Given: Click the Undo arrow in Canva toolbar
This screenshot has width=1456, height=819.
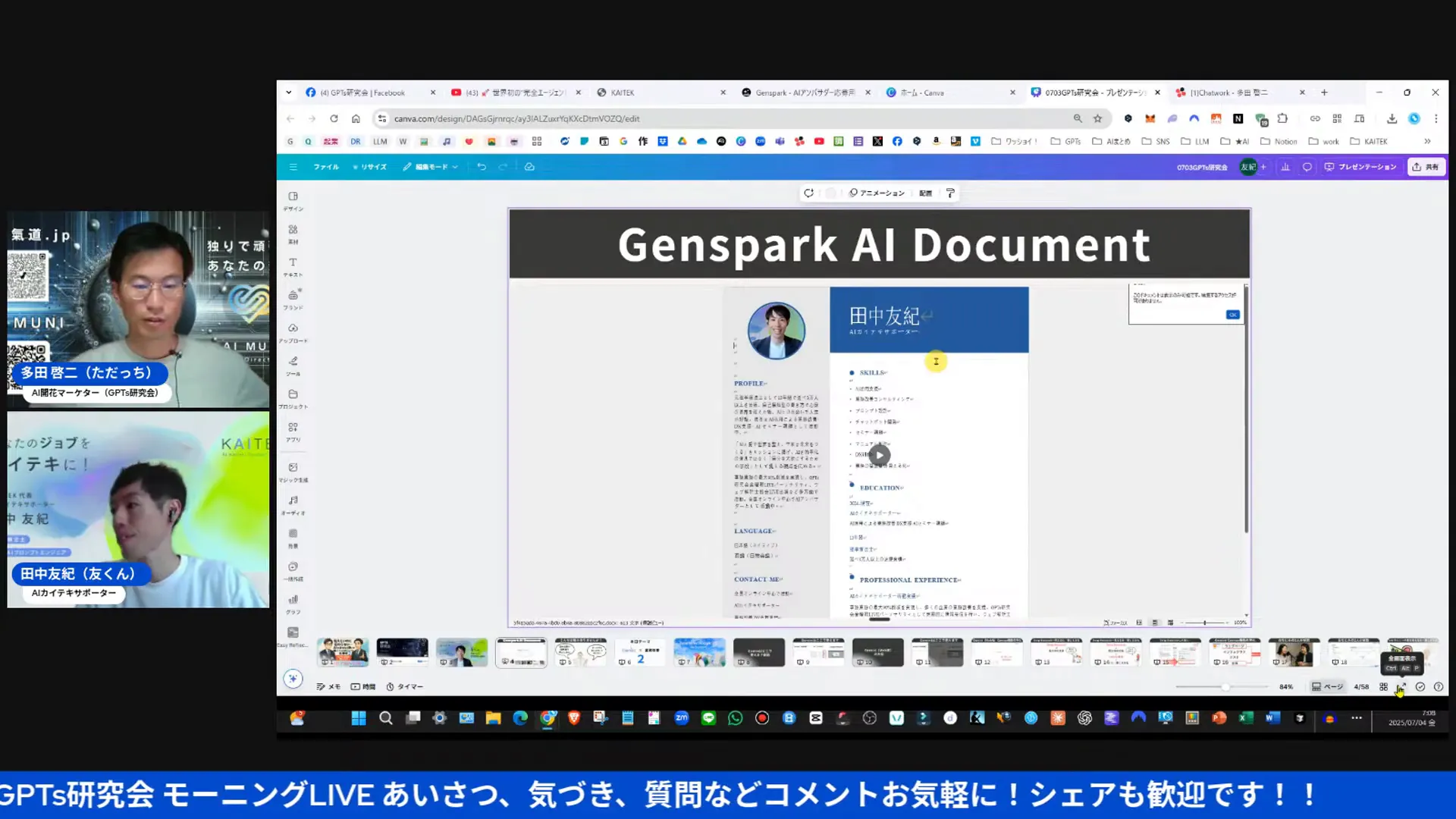Looking at the screenshot, I should click(x=482, y=167).
